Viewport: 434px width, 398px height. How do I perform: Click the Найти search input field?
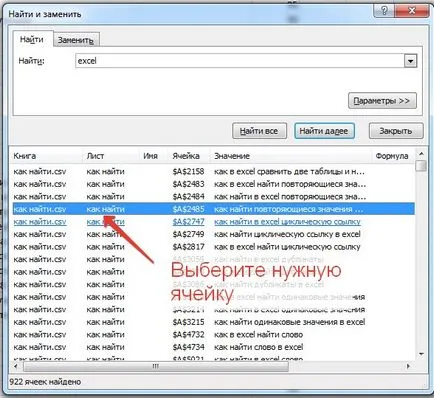coord(239,61)
